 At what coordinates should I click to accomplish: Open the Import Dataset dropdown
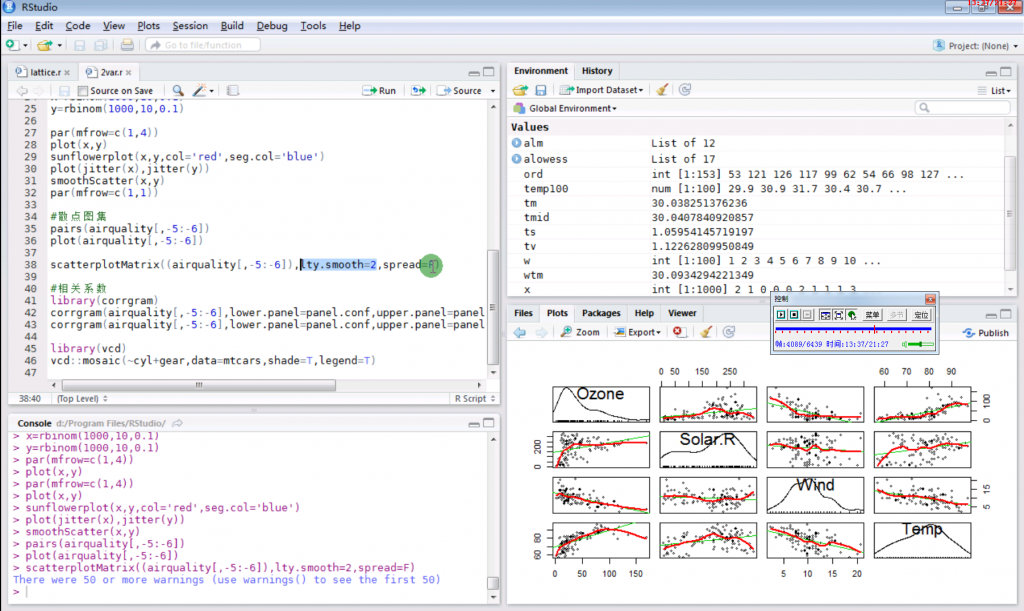[601, 90]
